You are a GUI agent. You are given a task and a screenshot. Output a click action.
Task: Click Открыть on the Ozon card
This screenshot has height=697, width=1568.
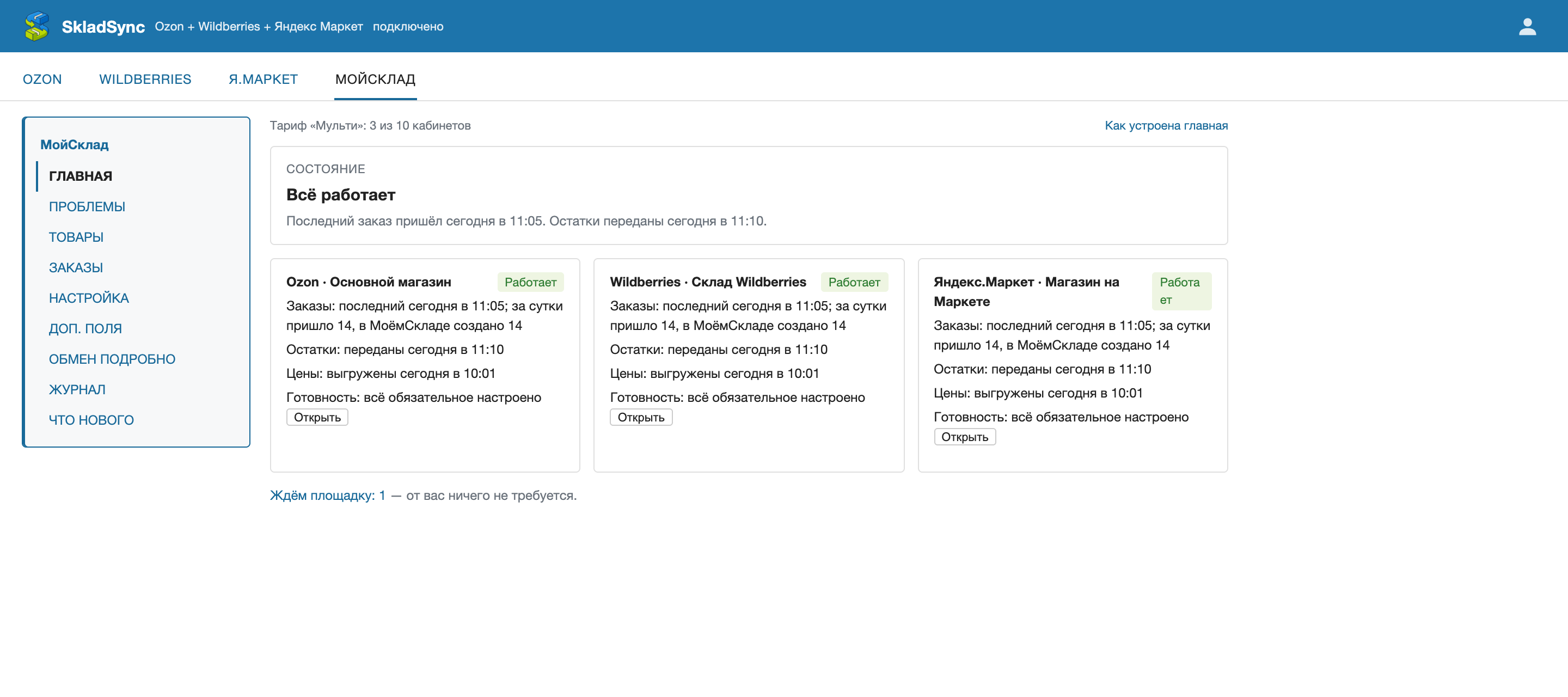click(317, 417)
